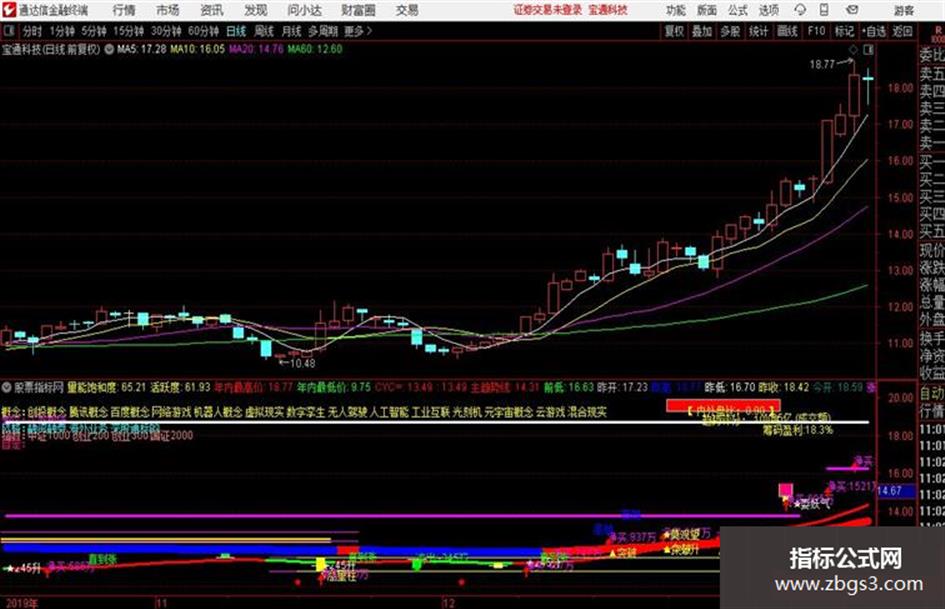945x609 pixels.
Task: Click the 复权 toolbar button
Action: point(674,31)
